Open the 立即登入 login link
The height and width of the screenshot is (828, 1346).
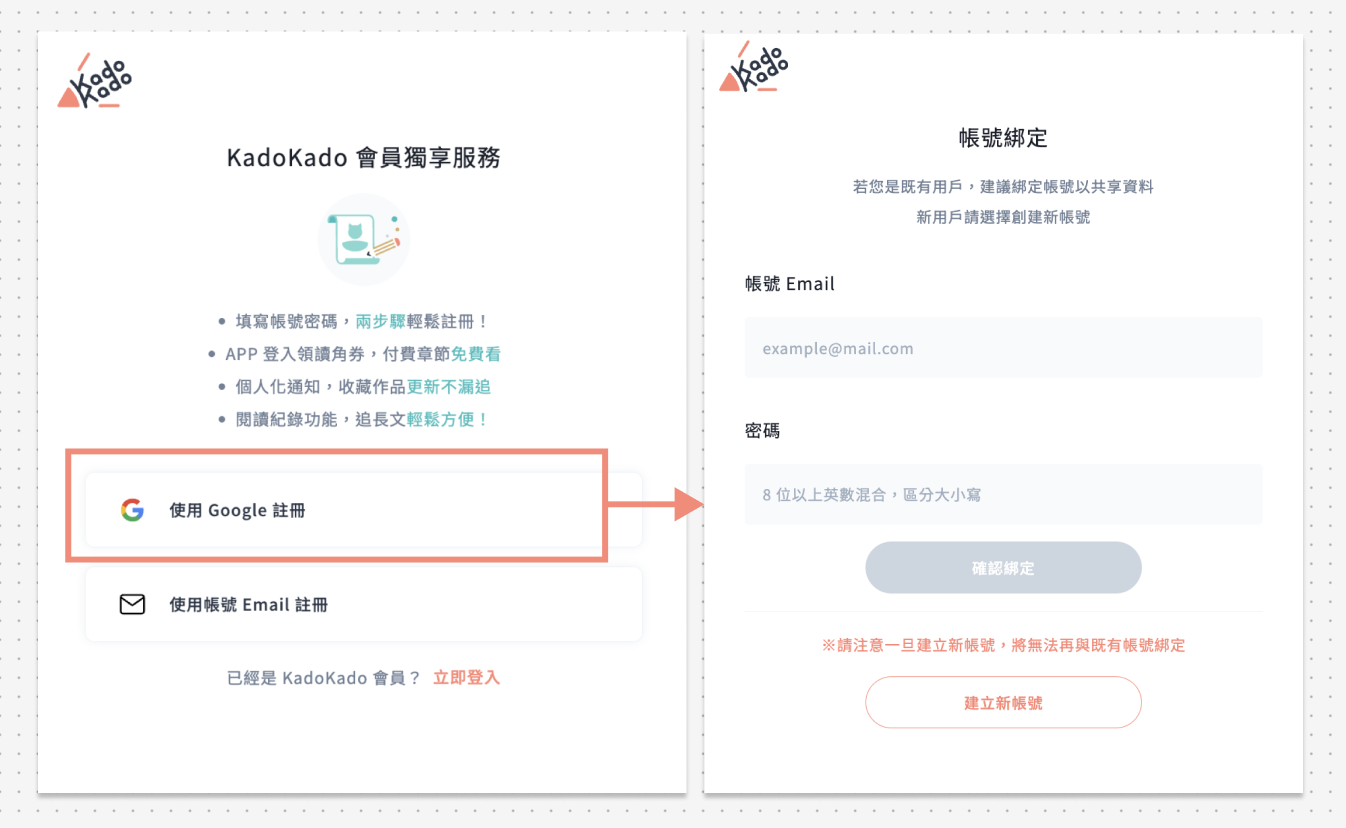(466, 678)
